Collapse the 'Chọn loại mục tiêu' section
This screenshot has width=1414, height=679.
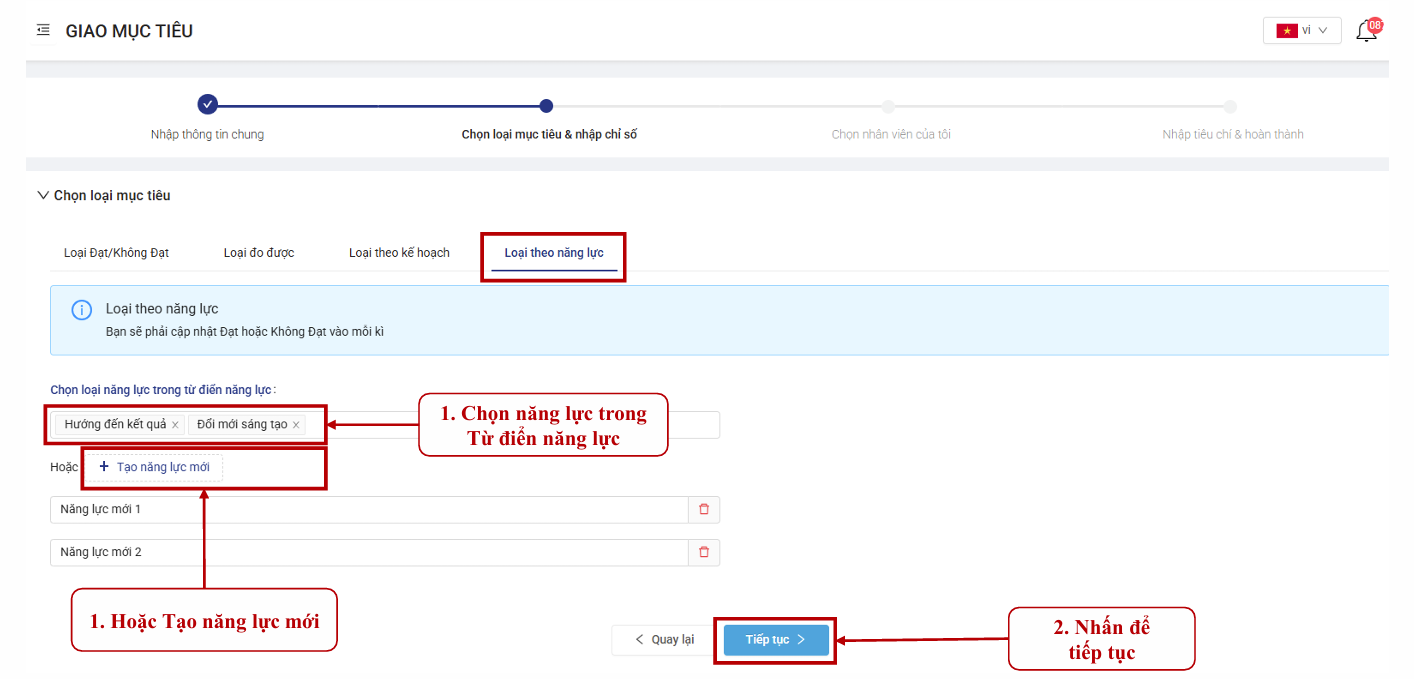coord(43,196)
